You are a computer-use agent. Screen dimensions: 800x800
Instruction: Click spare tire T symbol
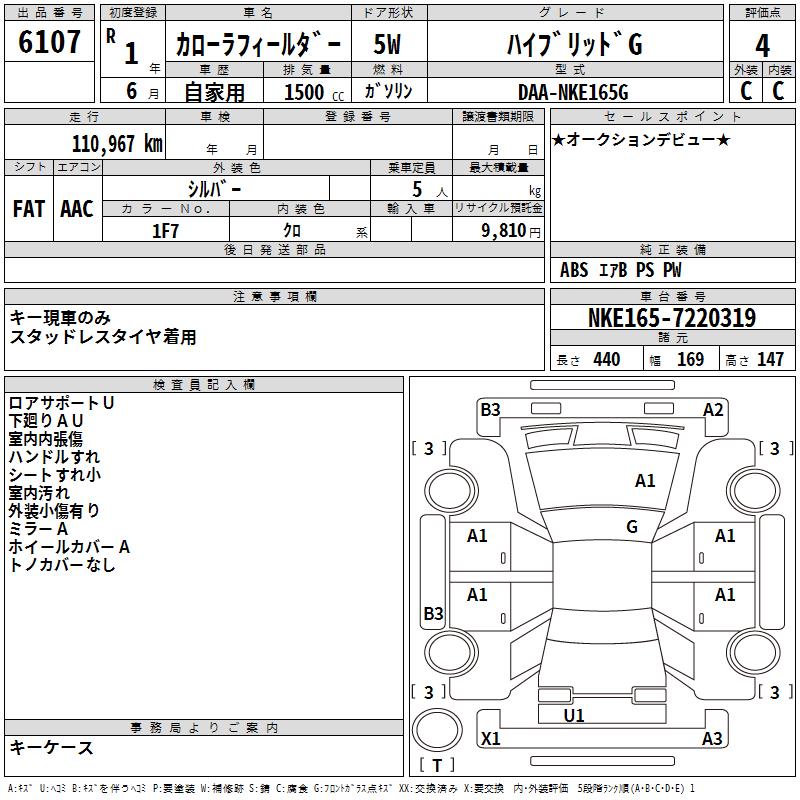tap(437, 765)
